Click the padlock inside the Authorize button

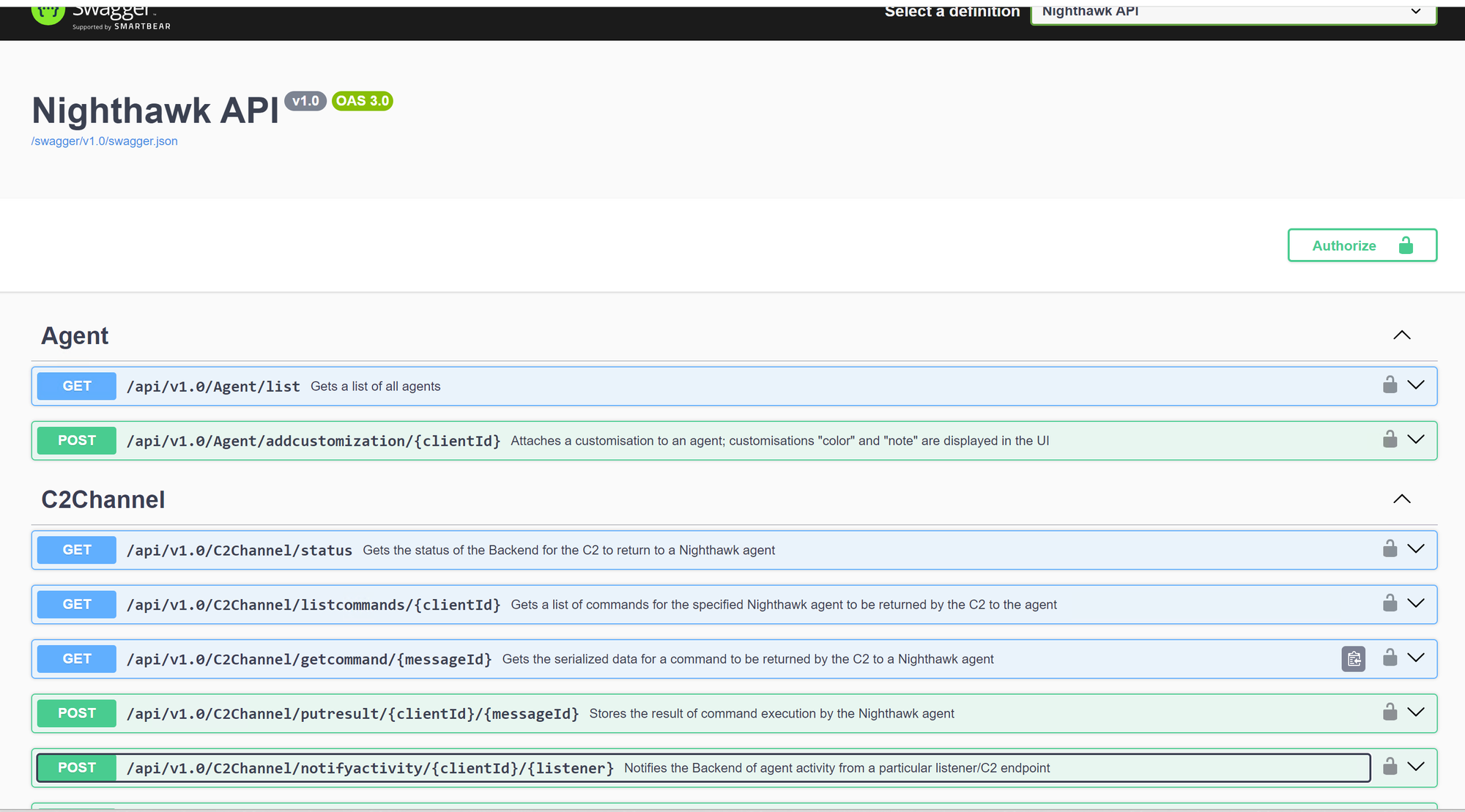pos(1406,245)
